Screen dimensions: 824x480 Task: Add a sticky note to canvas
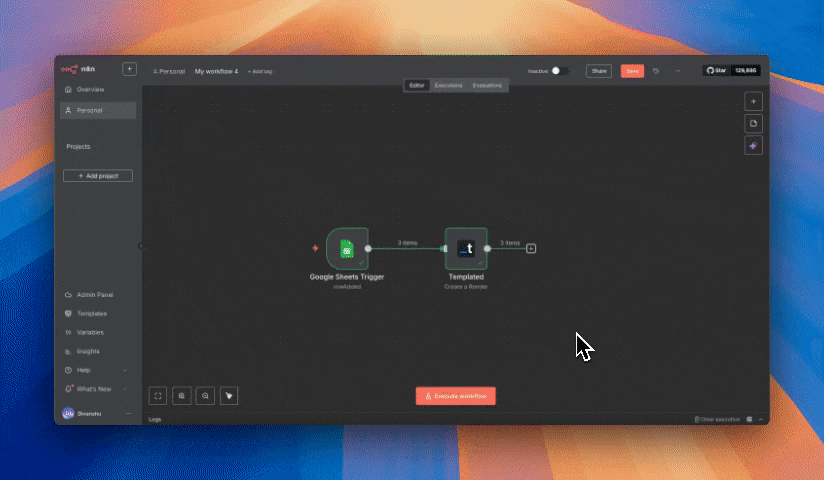[x=754, y=124]
